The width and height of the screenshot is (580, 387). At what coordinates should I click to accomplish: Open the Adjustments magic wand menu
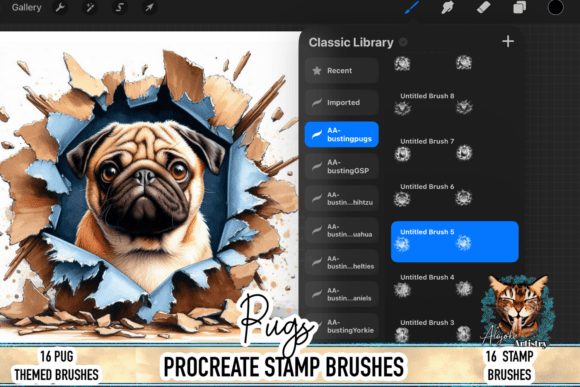(x=90, y=7)
